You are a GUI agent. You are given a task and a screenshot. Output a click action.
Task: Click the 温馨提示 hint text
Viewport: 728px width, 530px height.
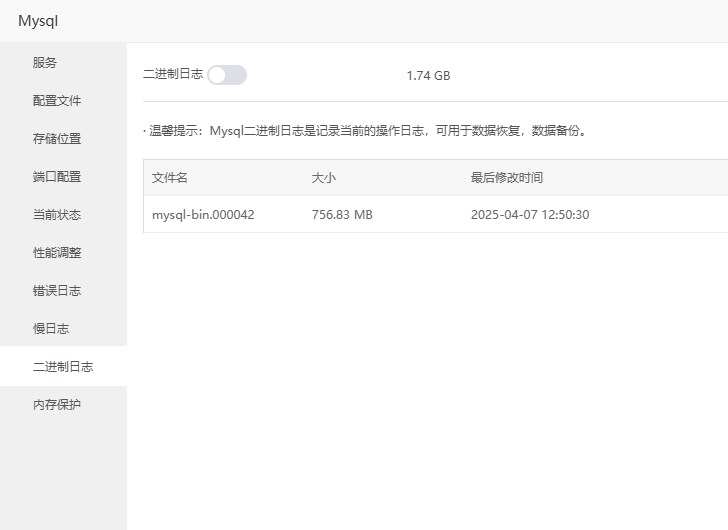click(365, 131)
